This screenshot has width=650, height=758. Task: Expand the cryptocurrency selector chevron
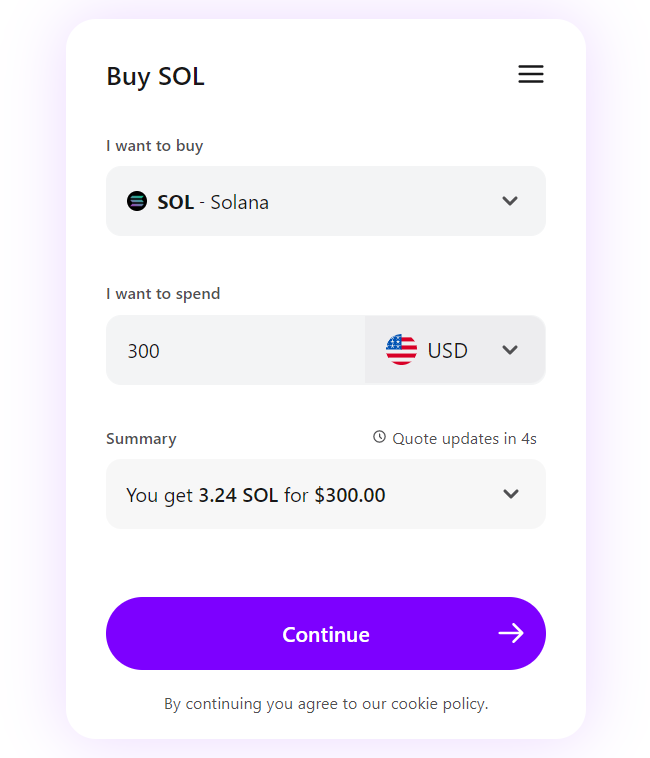point(510,201)
